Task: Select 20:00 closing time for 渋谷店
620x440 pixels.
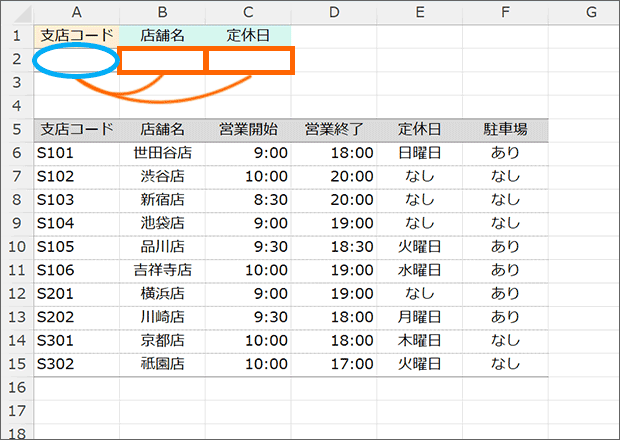Action: [334, 177]
